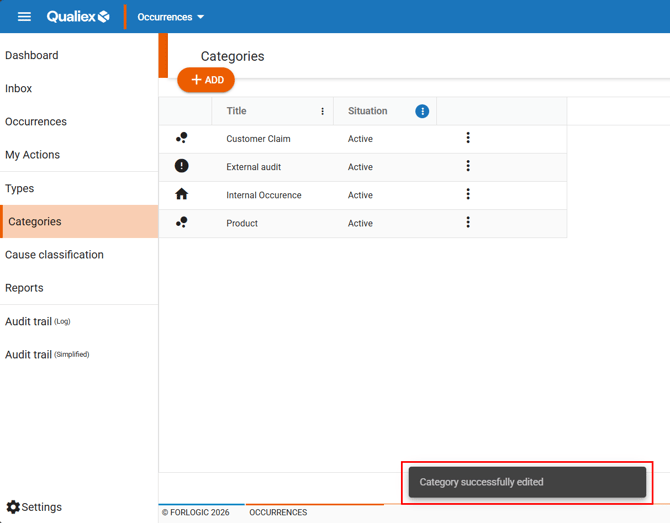
Task: Open the Title column options menu
Action: click(x=322, y=111)
